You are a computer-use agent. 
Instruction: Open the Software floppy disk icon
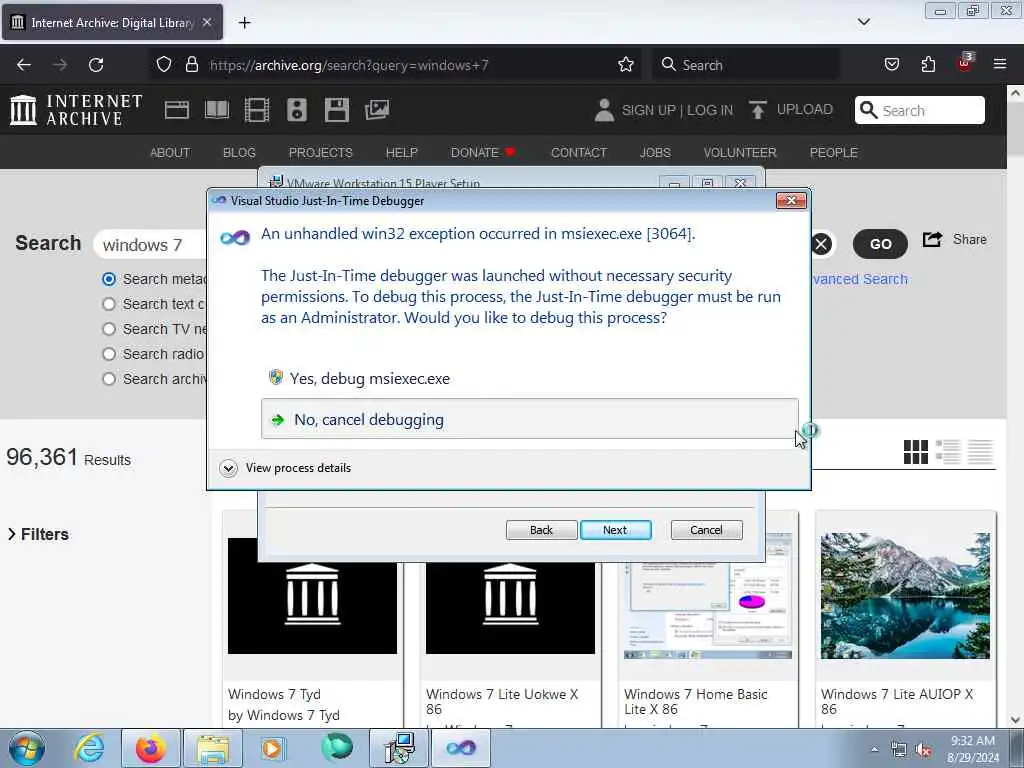pyautogui.click(x=337, y=110)
